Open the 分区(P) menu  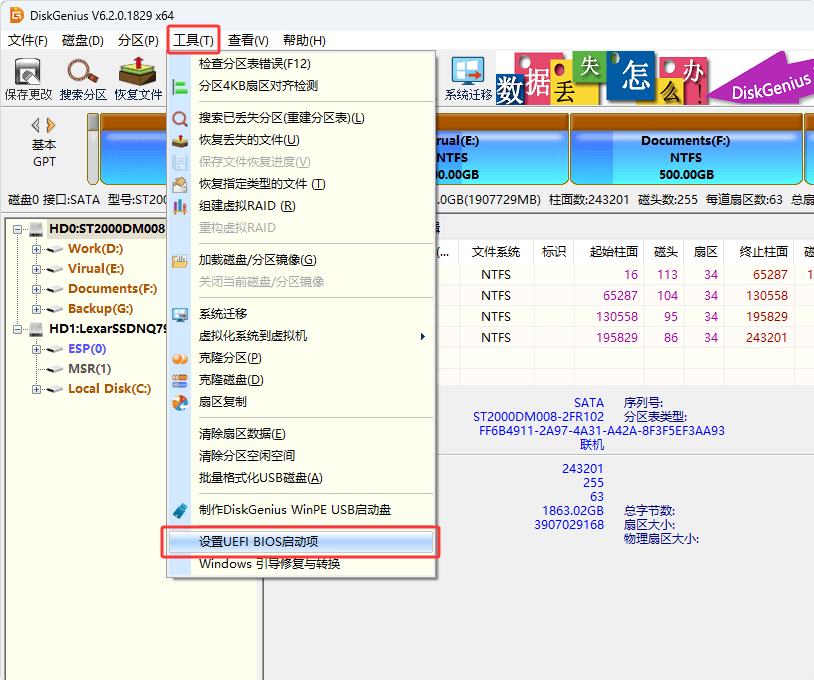coord(138,40)
